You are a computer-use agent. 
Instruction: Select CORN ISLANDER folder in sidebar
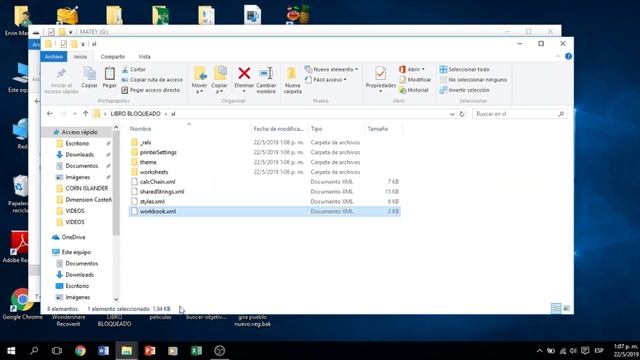pos(82,188)
